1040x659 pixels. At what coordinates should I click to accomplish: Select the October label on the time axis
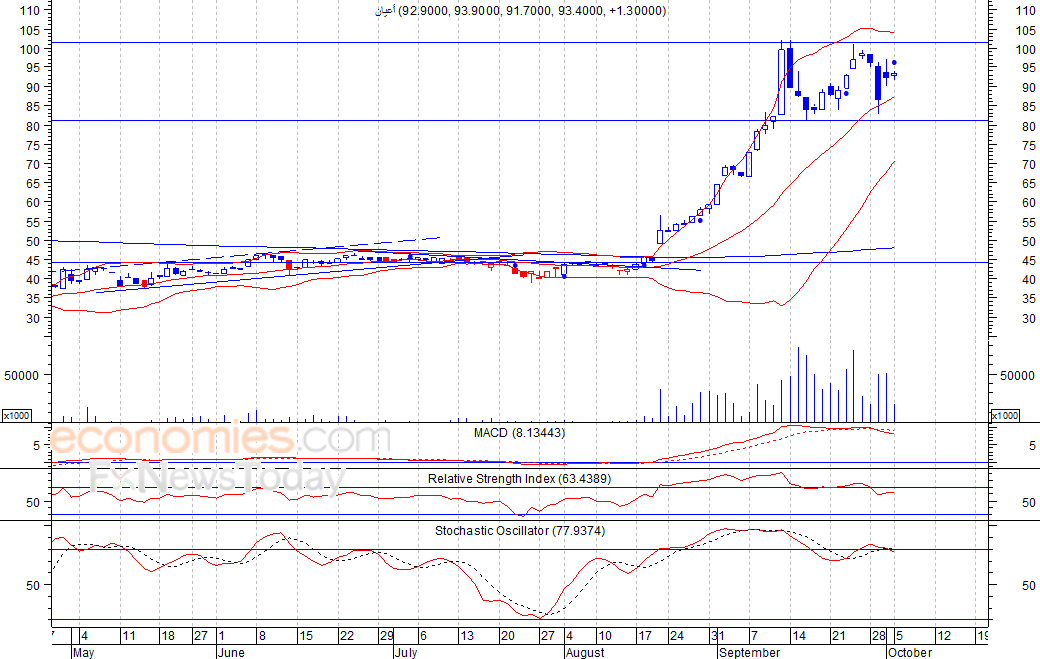tap(910, 652)
